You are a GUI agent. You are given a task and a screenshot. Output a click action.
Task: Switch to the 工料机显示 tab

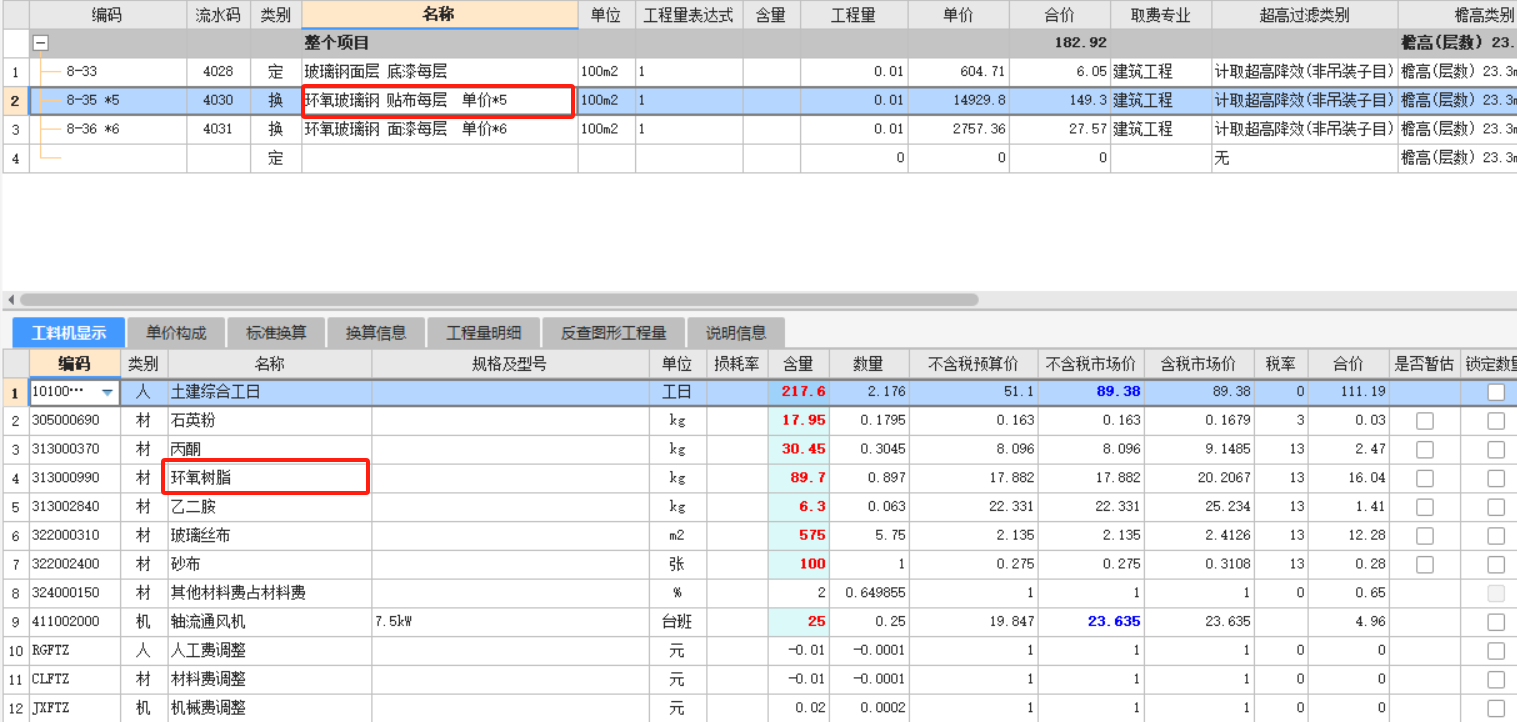click(67, 333)
